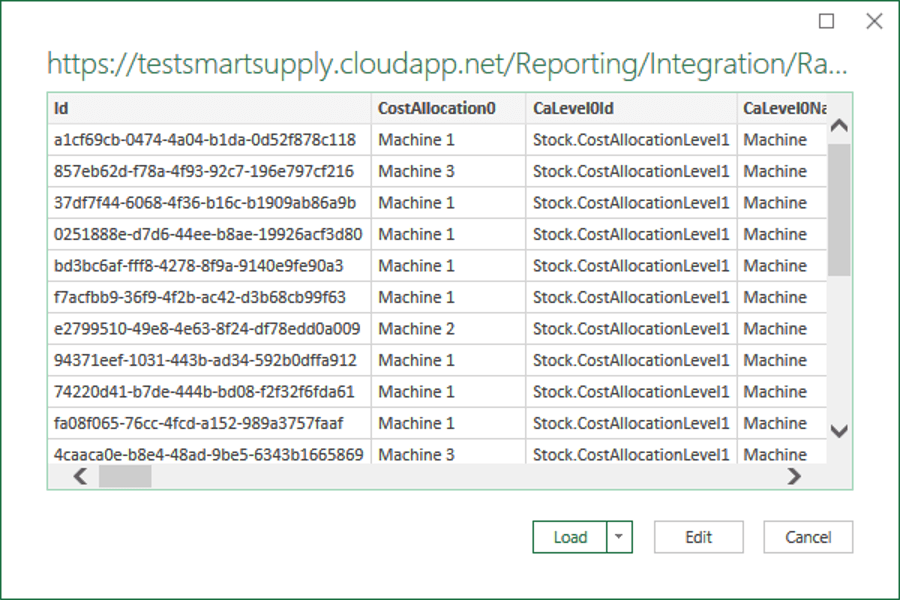Click the Load button
The width and height of the screenshot is (900, 600).
570,537
